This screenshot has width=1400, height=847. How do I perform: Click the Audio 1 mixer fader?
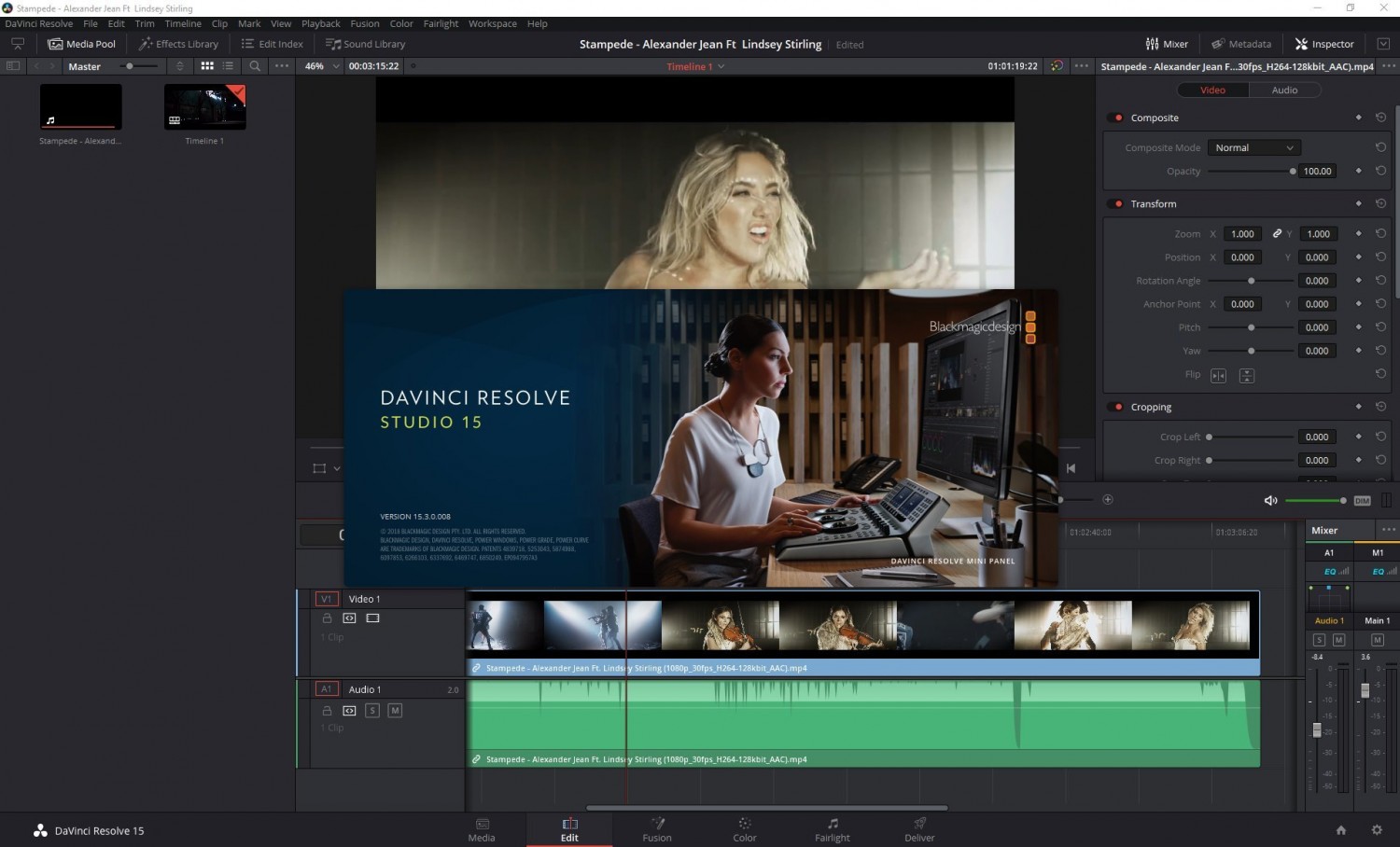pyautogui.click(x=1317, y=729)
